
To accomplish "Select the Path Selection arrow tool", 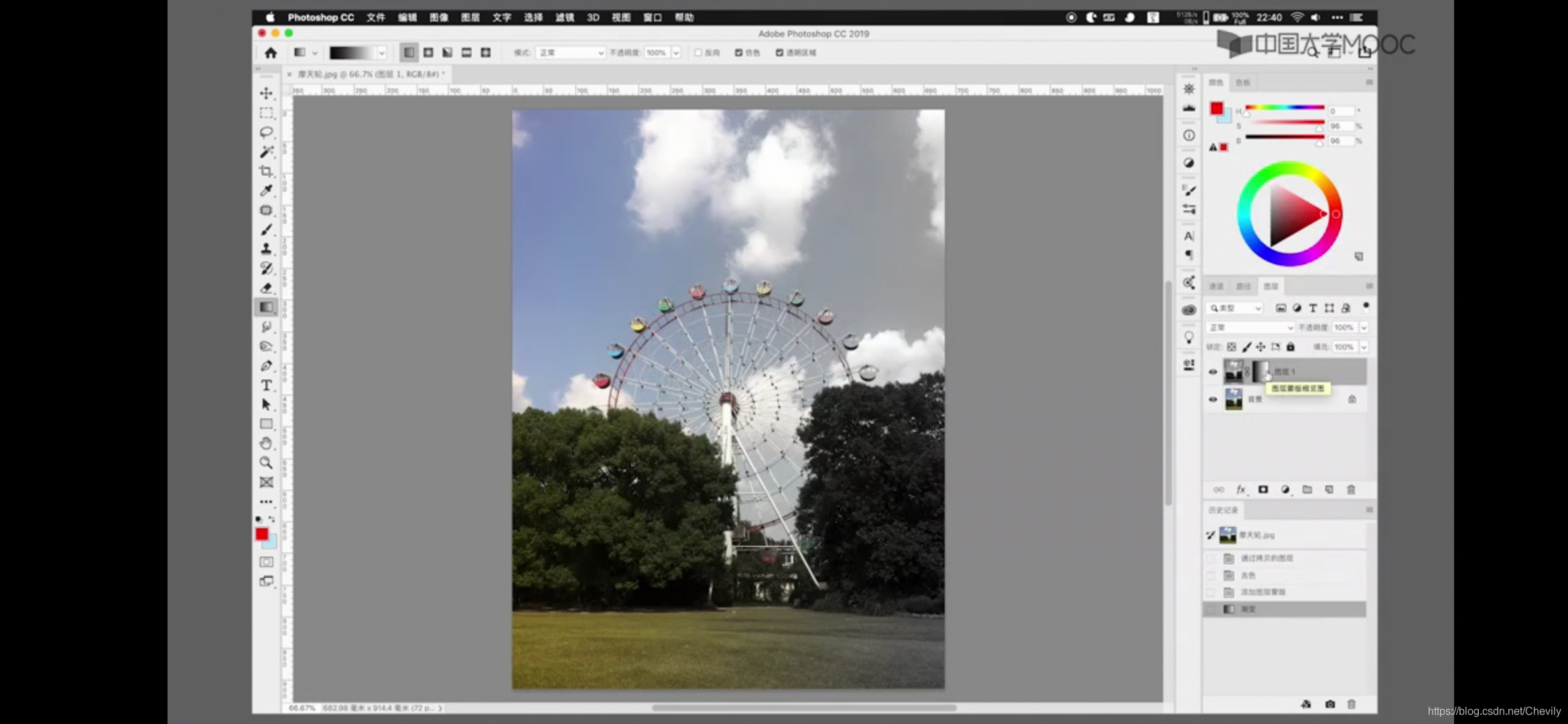I will [266, 404].
